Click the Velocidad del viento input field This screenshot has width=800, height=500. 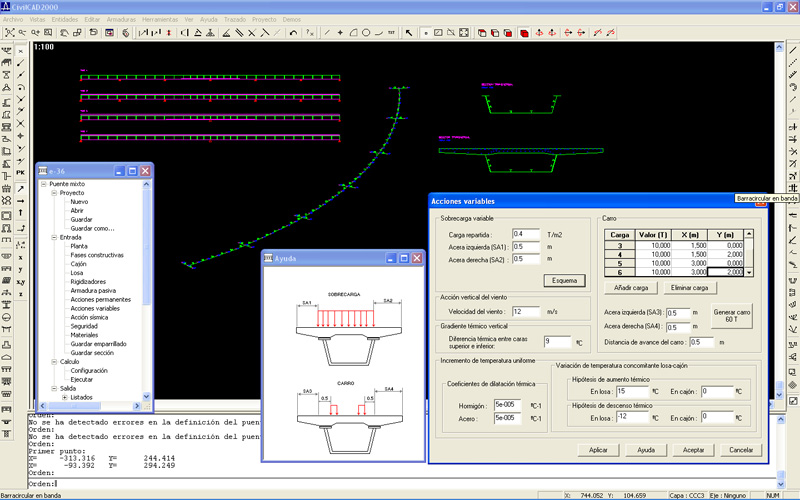tap(524, 312)
